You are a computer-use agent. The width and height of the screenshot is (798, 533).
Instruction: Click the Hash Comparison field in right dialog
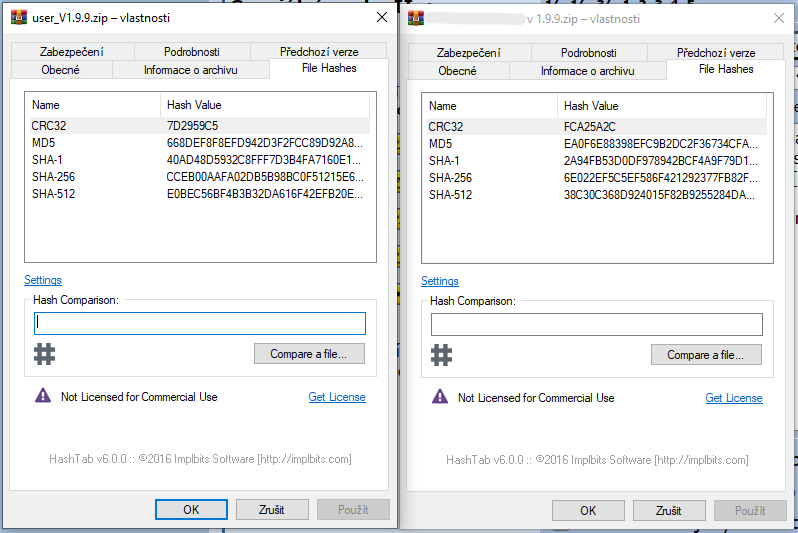[596, 324]
